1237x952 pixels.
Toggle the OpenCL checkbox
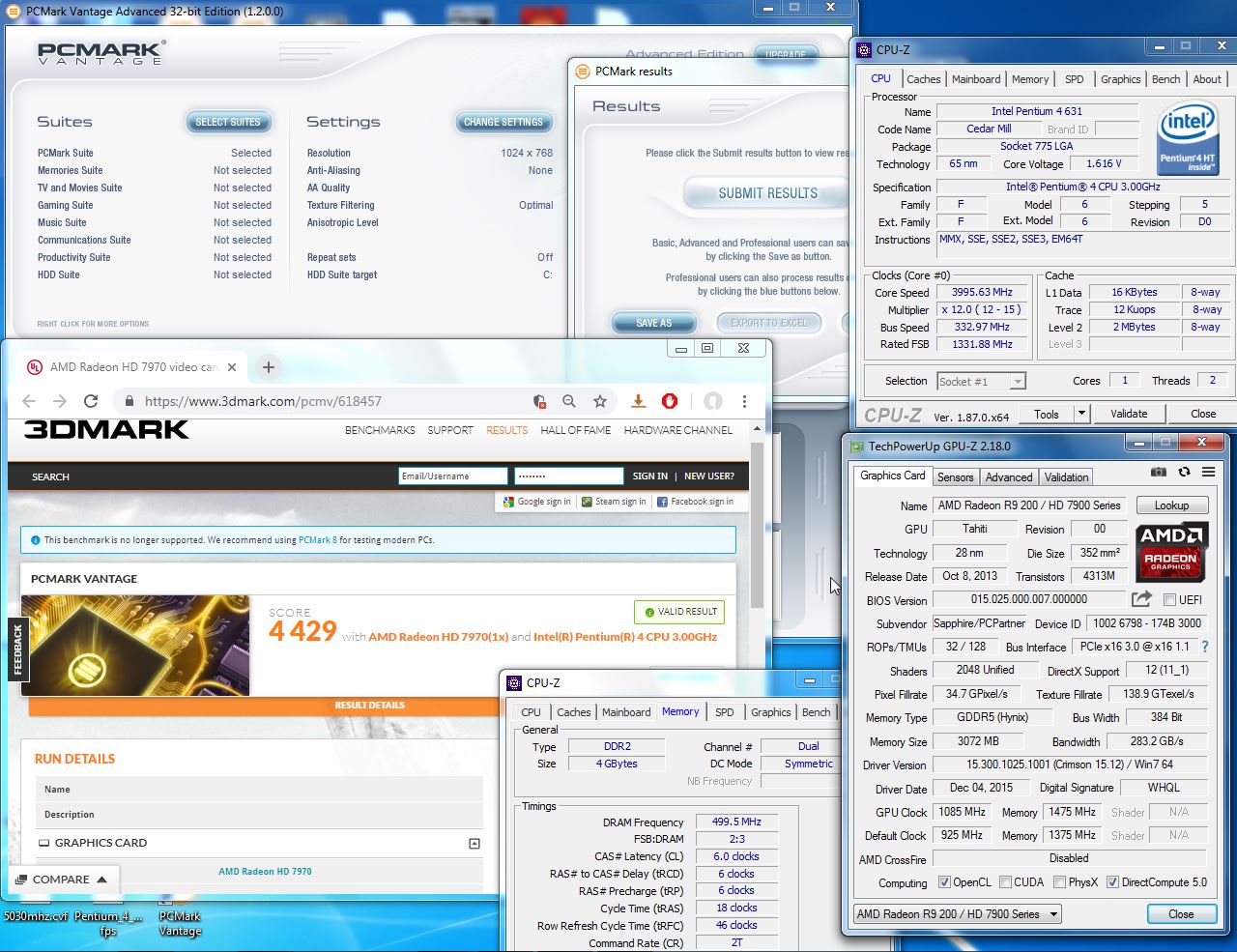pyautogui.click(x=944, y=882)
